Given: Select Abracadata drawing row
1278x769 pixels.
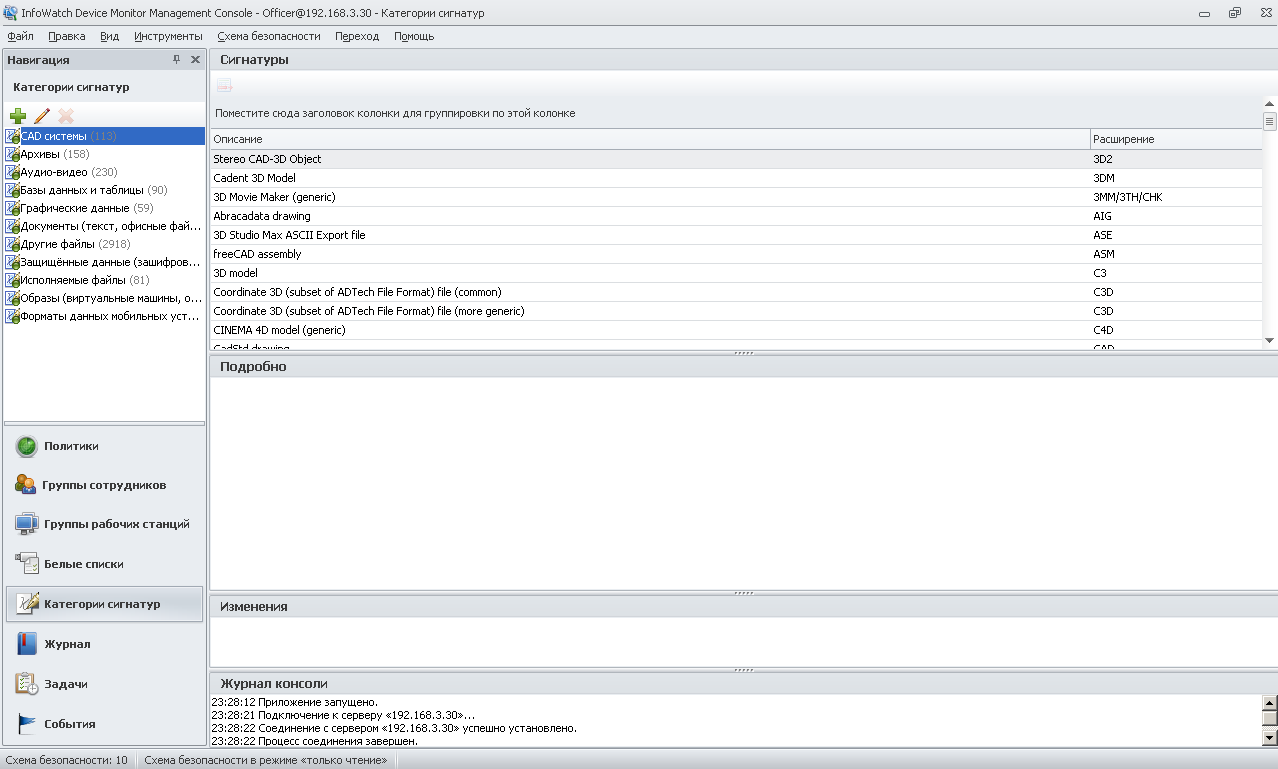Looking at the screenshot, I should [x=736, y=216].
